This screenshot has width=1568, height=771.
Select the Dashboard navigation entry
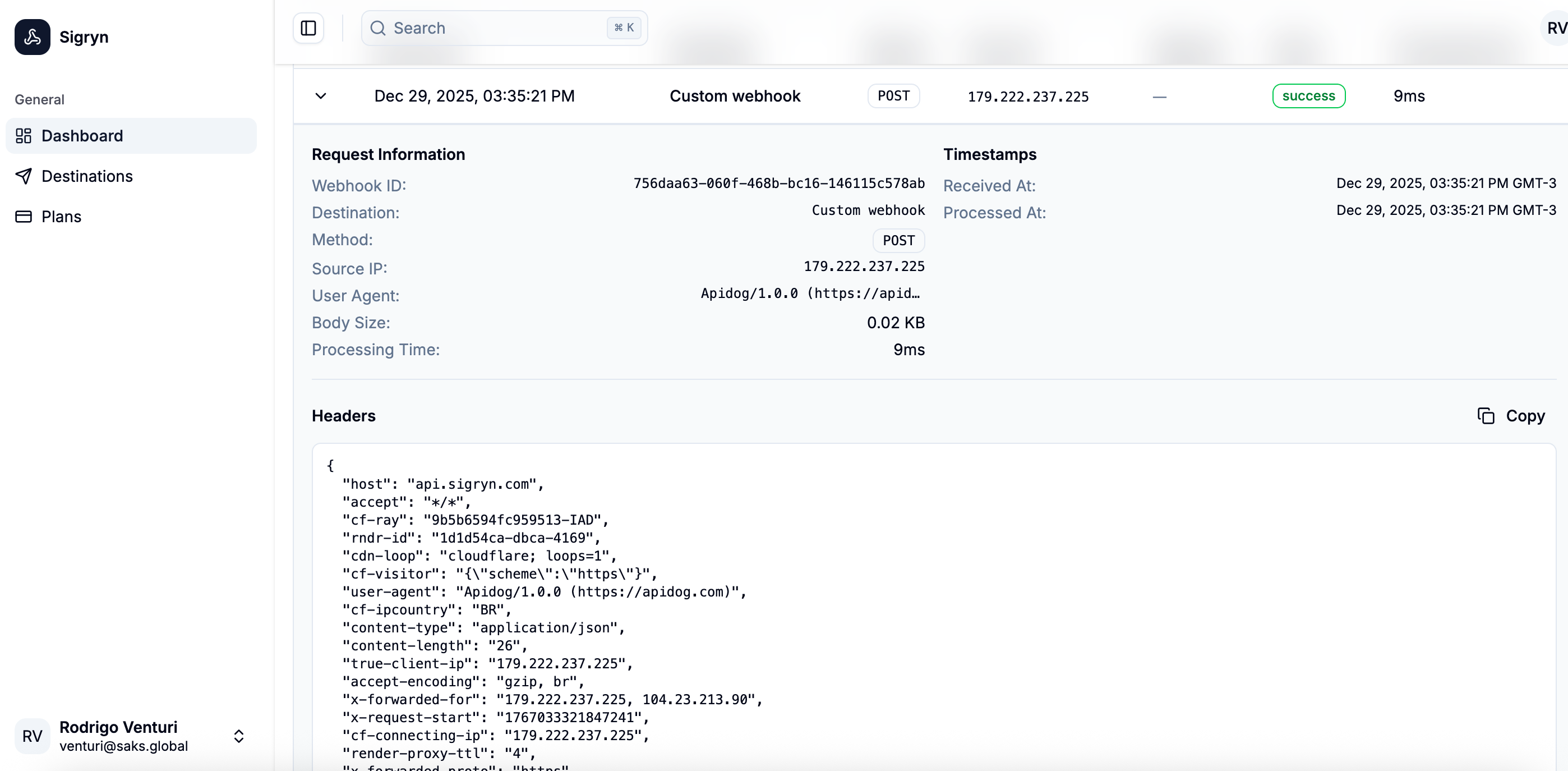82,135
